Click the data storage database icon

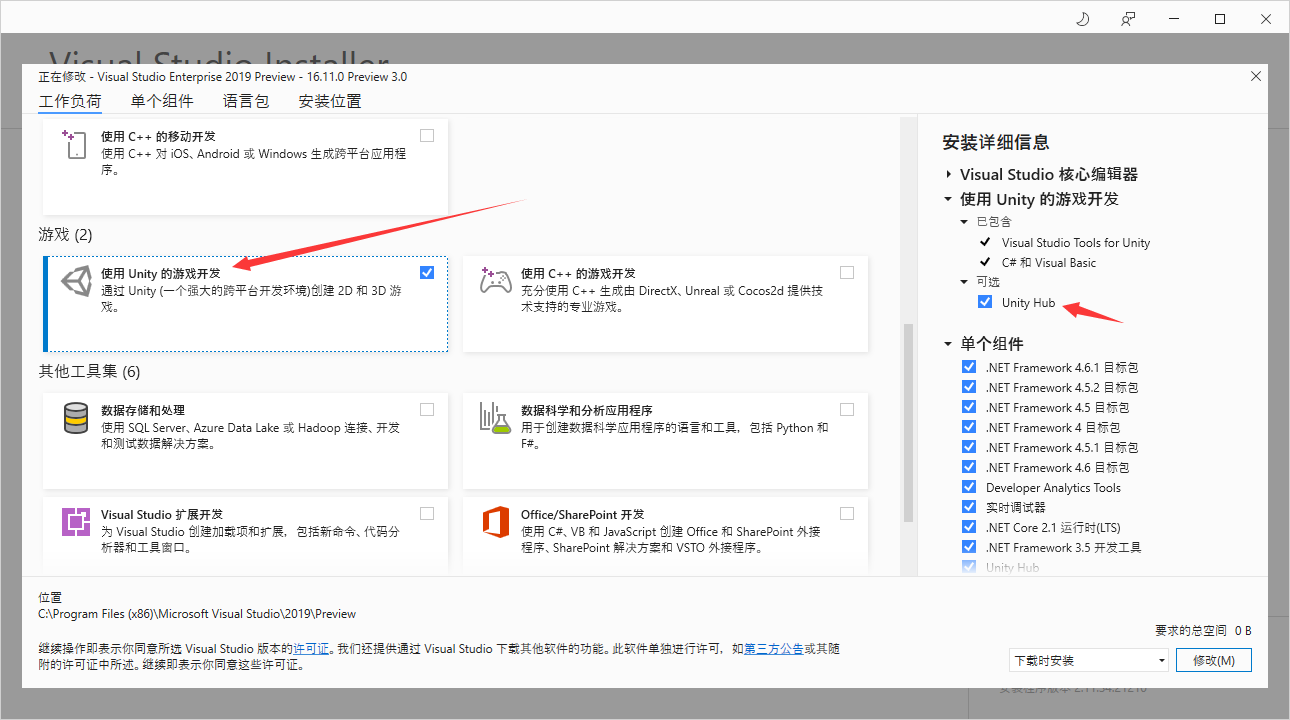coord(76,418)
